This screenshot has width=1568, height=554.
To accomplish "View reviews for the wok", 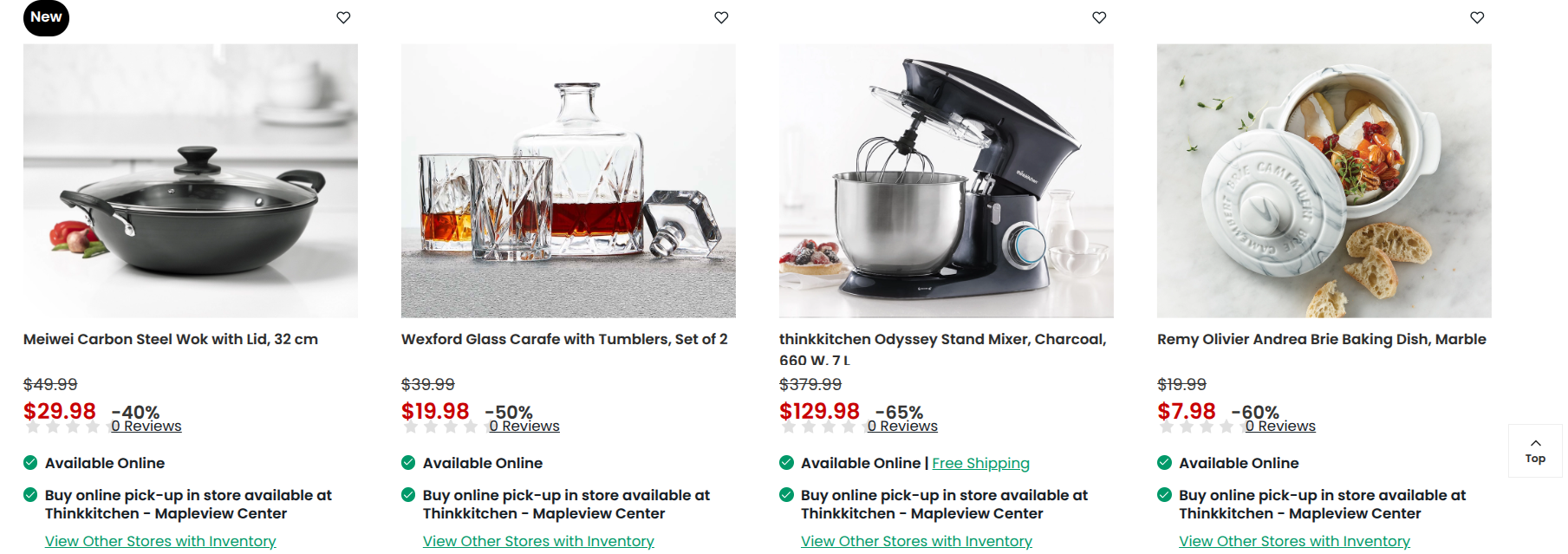I will coord(146,426).
